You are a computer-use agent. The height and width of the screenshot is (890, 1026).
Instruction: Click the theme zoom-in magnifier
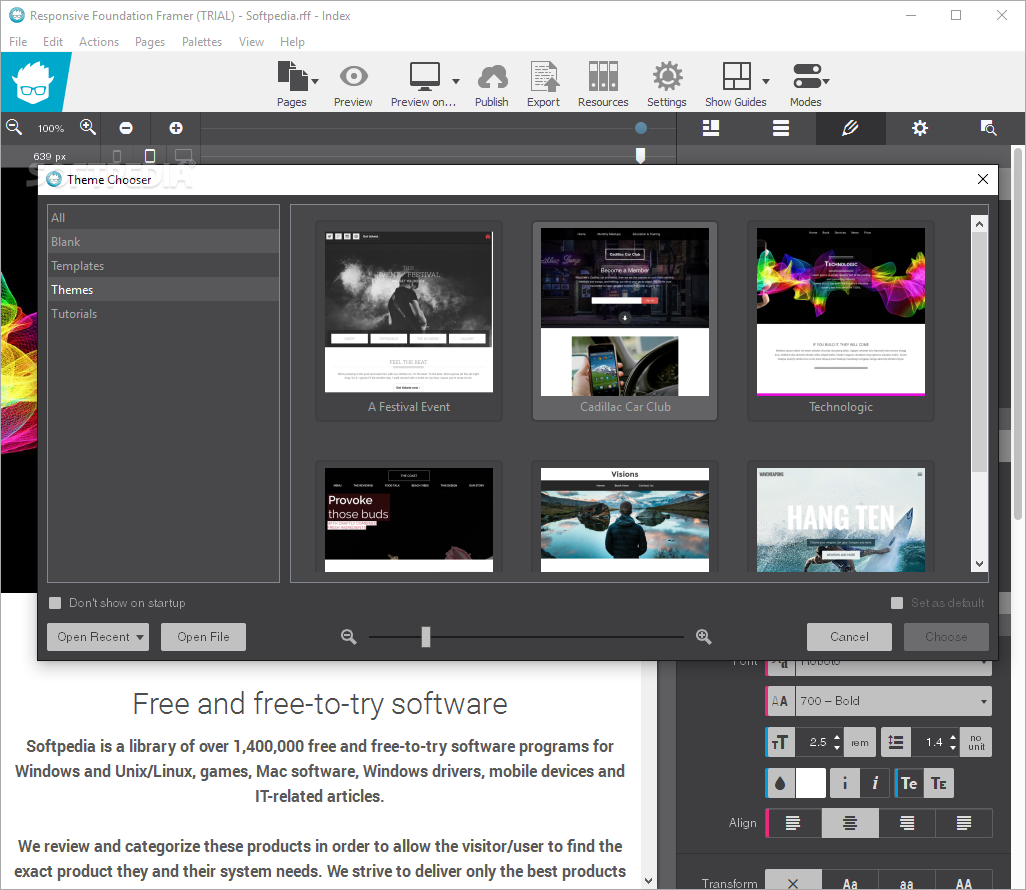point(703,637)
